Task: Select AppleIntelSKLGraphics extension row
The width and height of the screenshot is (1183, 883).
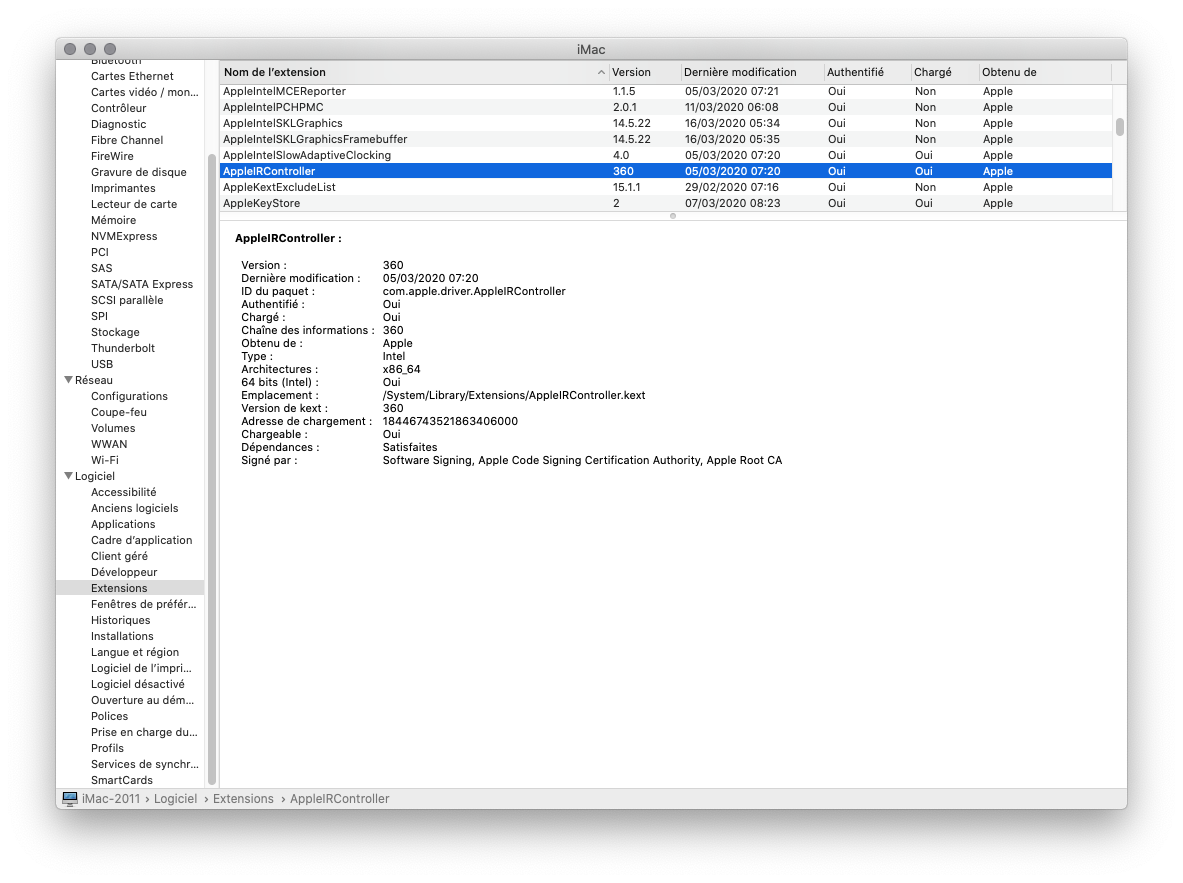Action: click(x=665, y=123)
